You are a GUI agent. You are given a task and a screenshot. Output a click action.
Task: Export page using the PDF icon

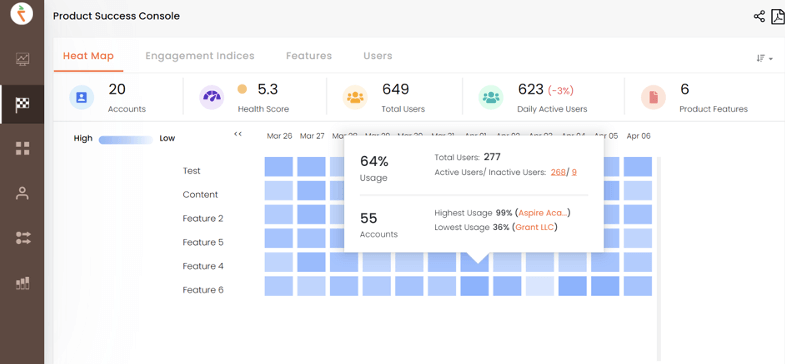pos(778,16)
